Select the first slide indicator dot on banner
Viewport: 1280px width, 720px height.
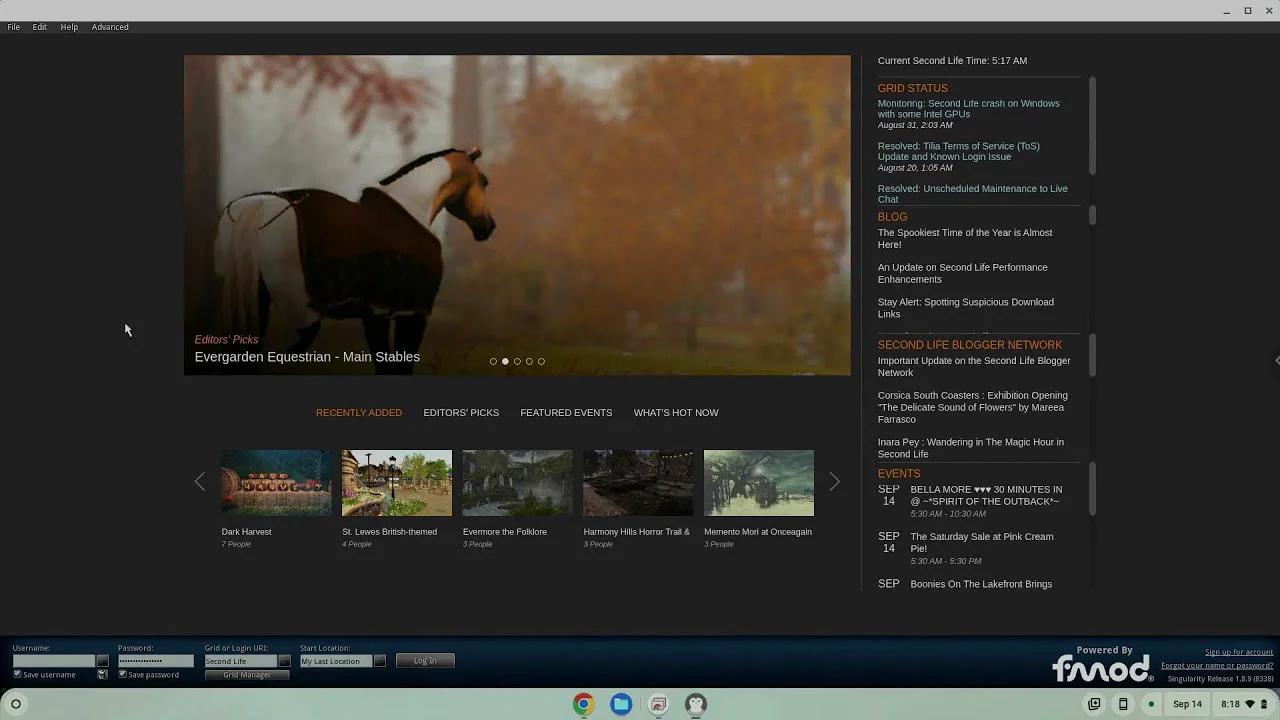[x=493, y=361]
